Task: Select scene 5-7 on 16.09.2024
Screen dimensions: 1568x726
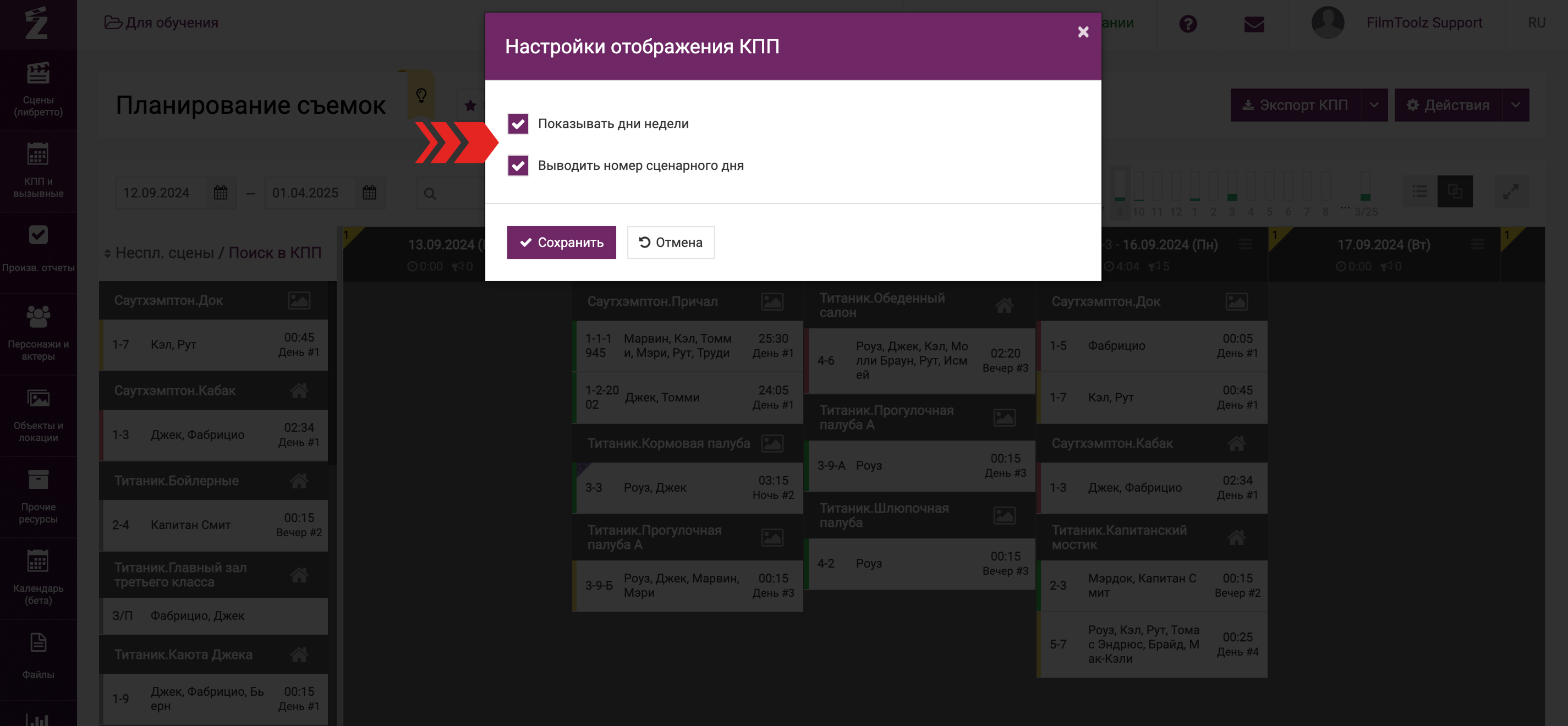Action: point(1152,645)
